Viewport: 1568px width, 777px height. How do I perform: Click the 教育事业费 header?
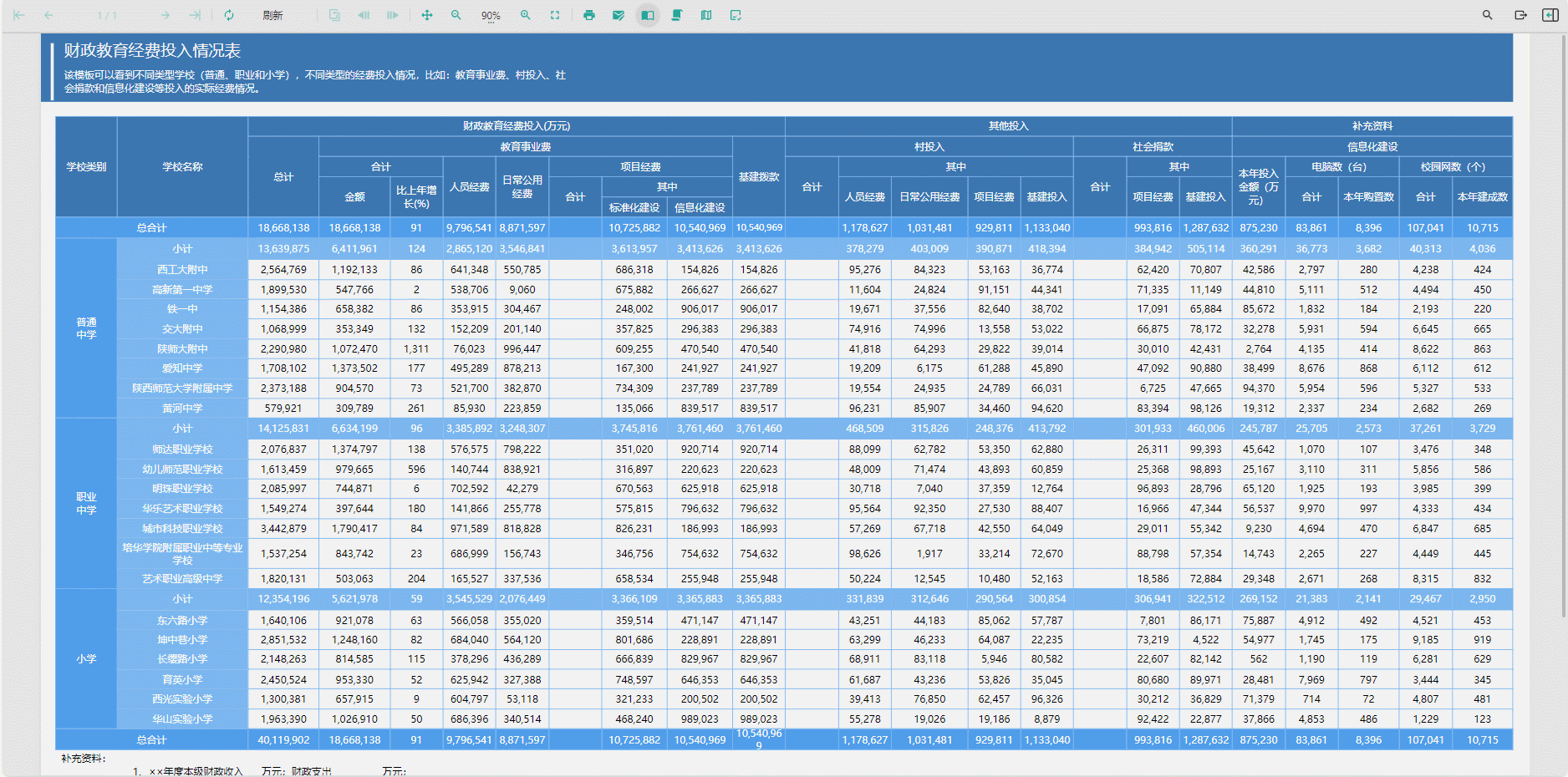tap(526, 147)
